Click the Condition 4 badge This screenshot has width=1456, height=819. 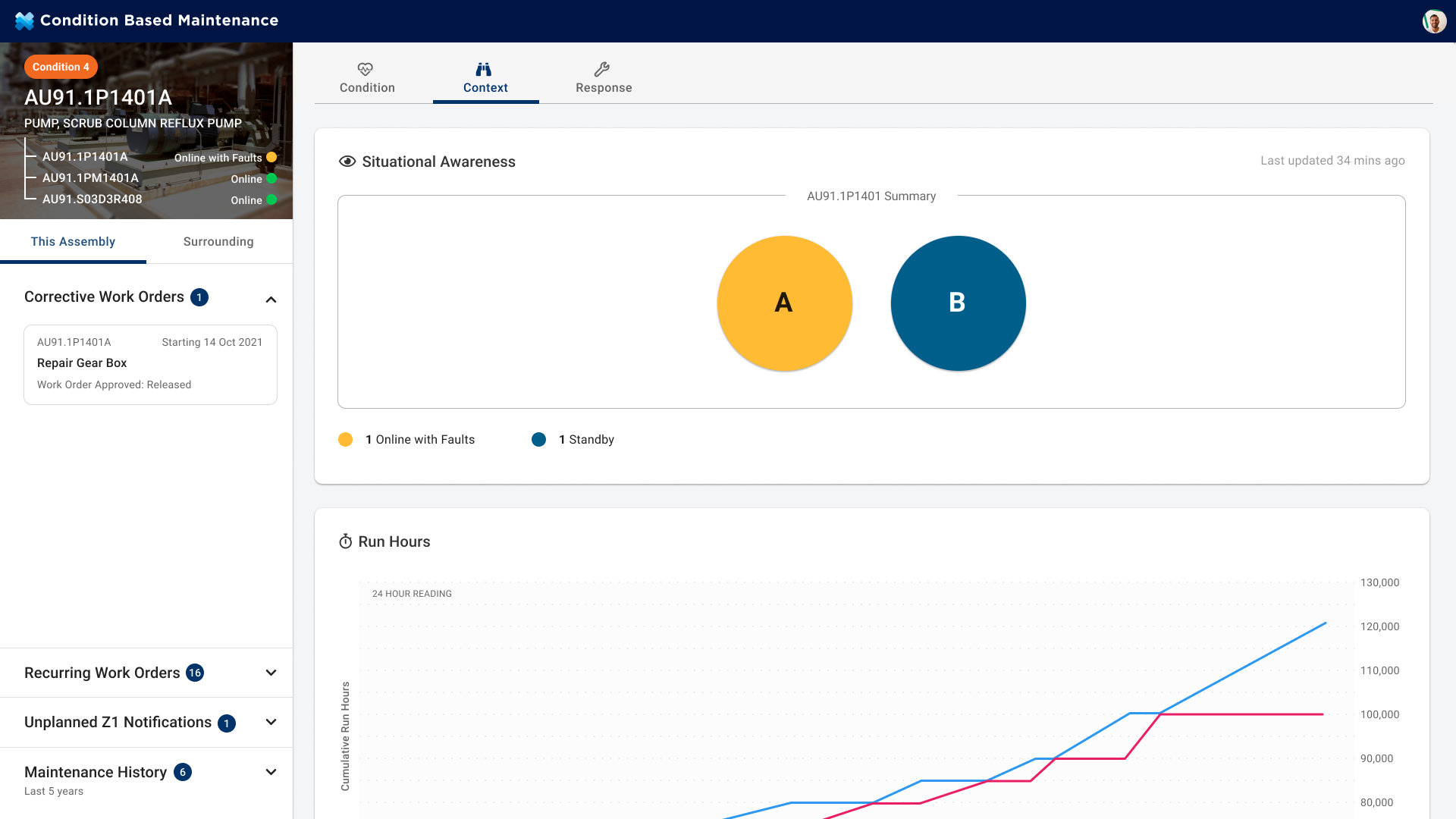(x=61, y=67)
